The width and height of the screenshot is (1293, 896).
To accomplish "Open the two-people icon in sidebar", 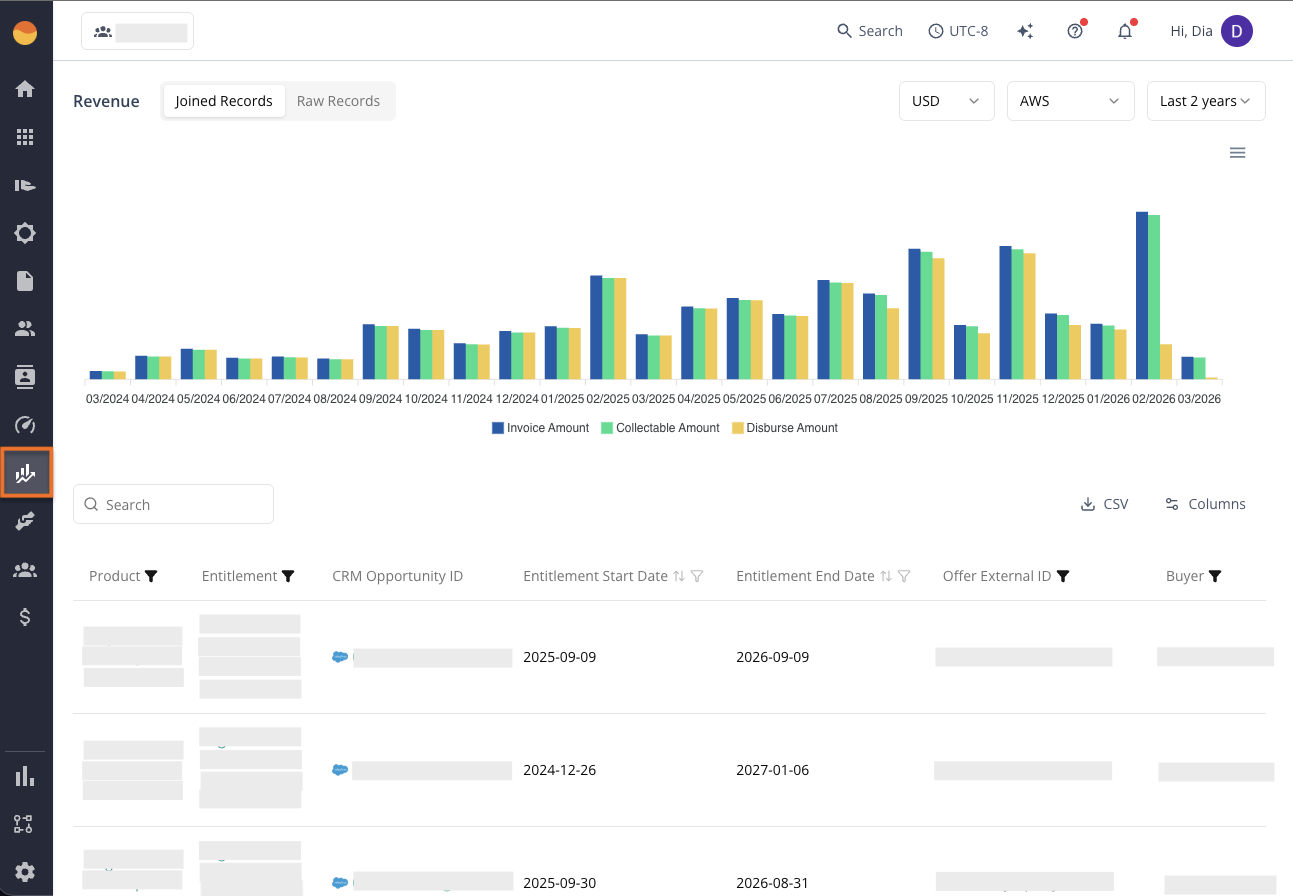I will click(x=25, y=328).
